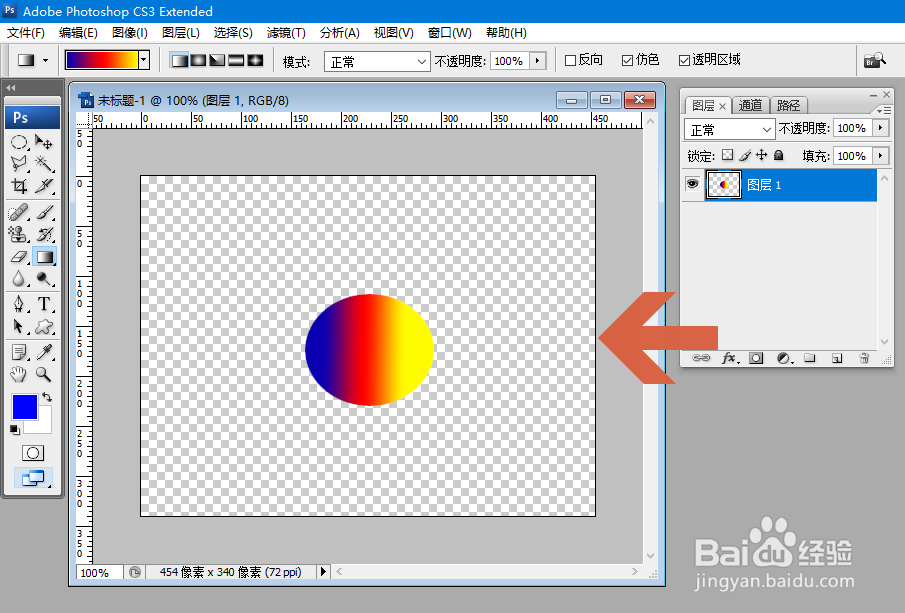Viewport: 905px width, 613px height.
Task: Open the 模式 blend mode dropdown
Action: 377,60
